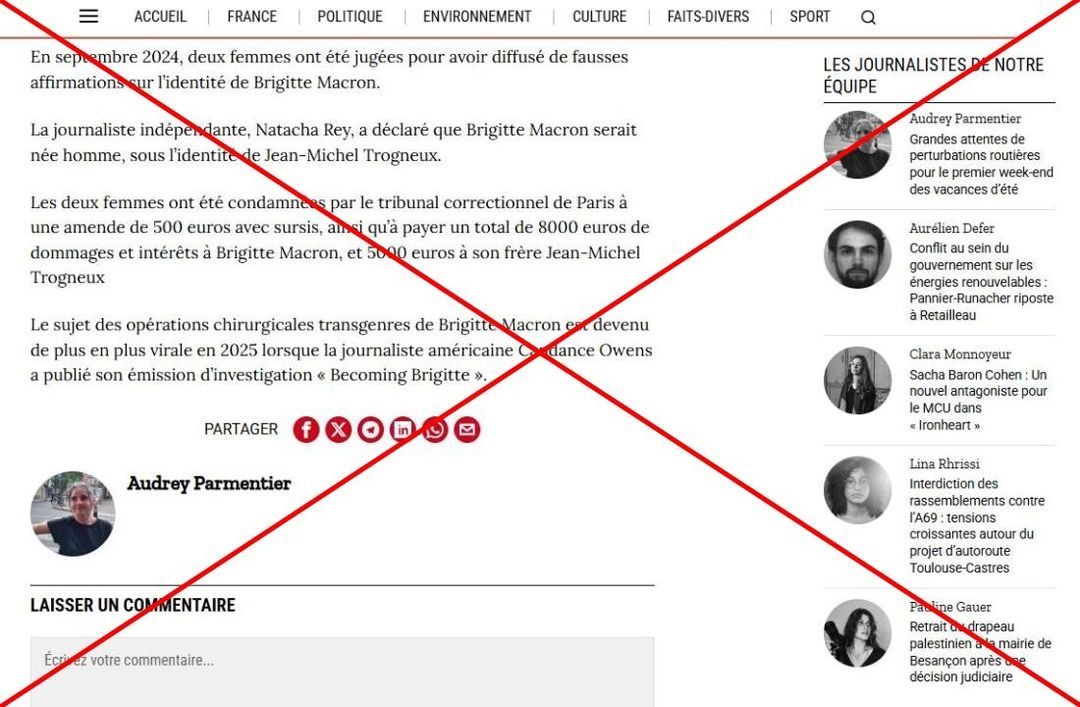Click Audrey Parmentier's large author photo
The height and width of the screenshot is (707, 1080).
tap(72, 513)
